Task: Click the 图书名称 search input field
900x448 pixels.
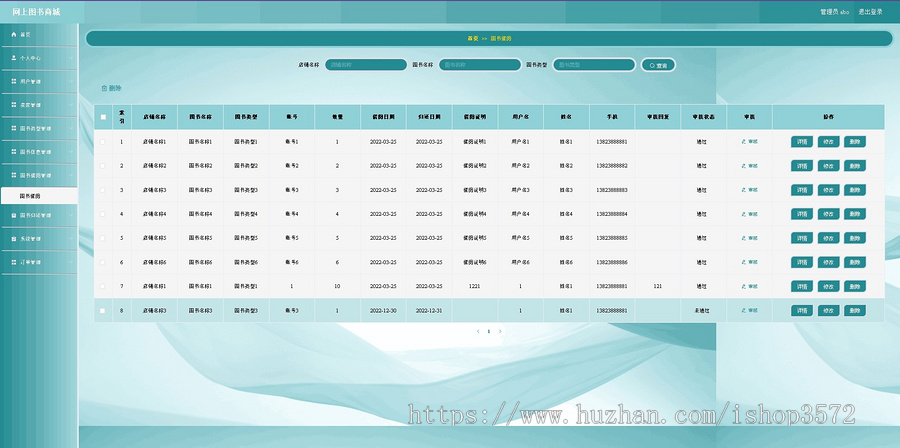Action: pyautogui.click(x=480, y=65)
